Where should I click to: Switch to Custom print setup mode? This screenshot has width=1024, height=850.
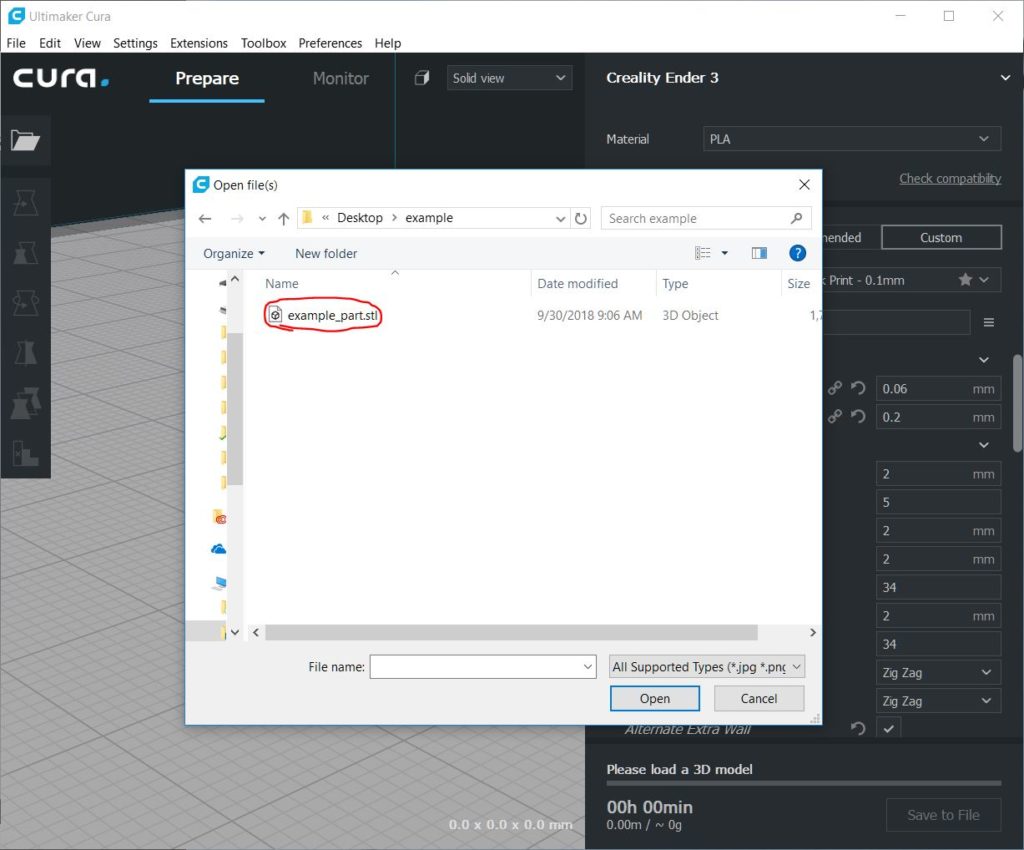tap(941, 238)
